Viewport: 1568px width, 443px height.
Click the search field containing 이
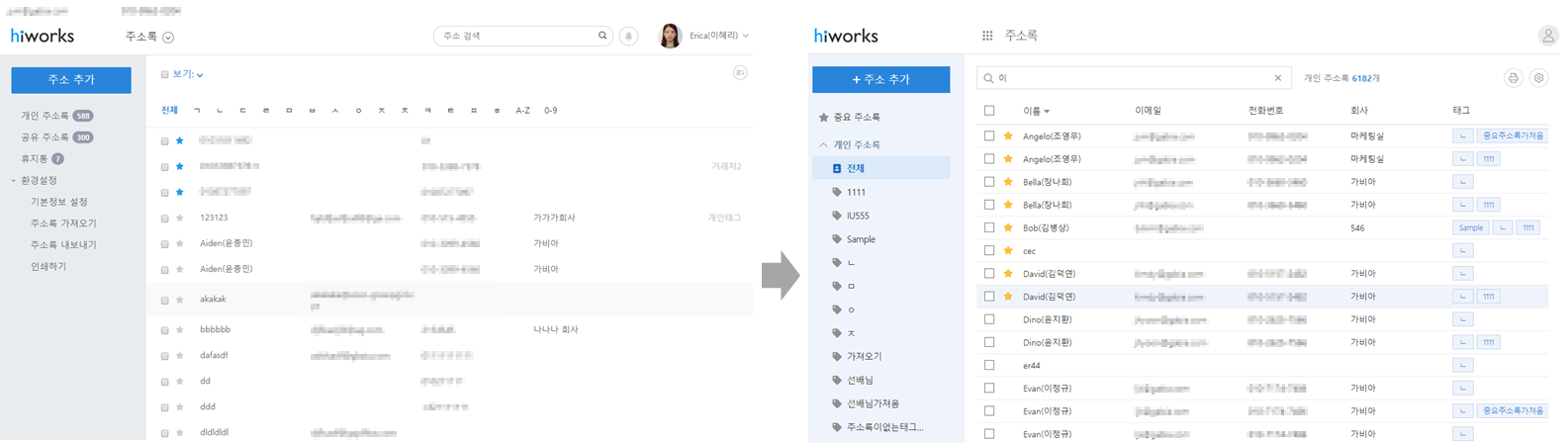coord(1128,78)
